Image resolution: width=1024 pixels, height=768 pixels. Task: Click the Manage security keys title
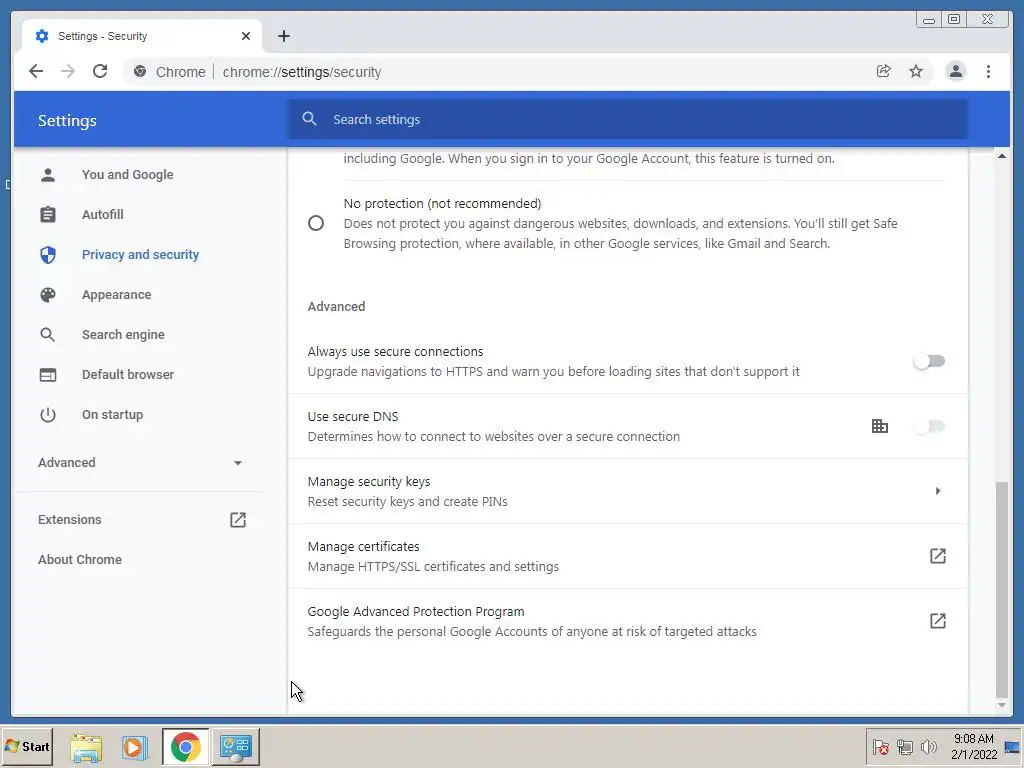click(x=369, y=482)
